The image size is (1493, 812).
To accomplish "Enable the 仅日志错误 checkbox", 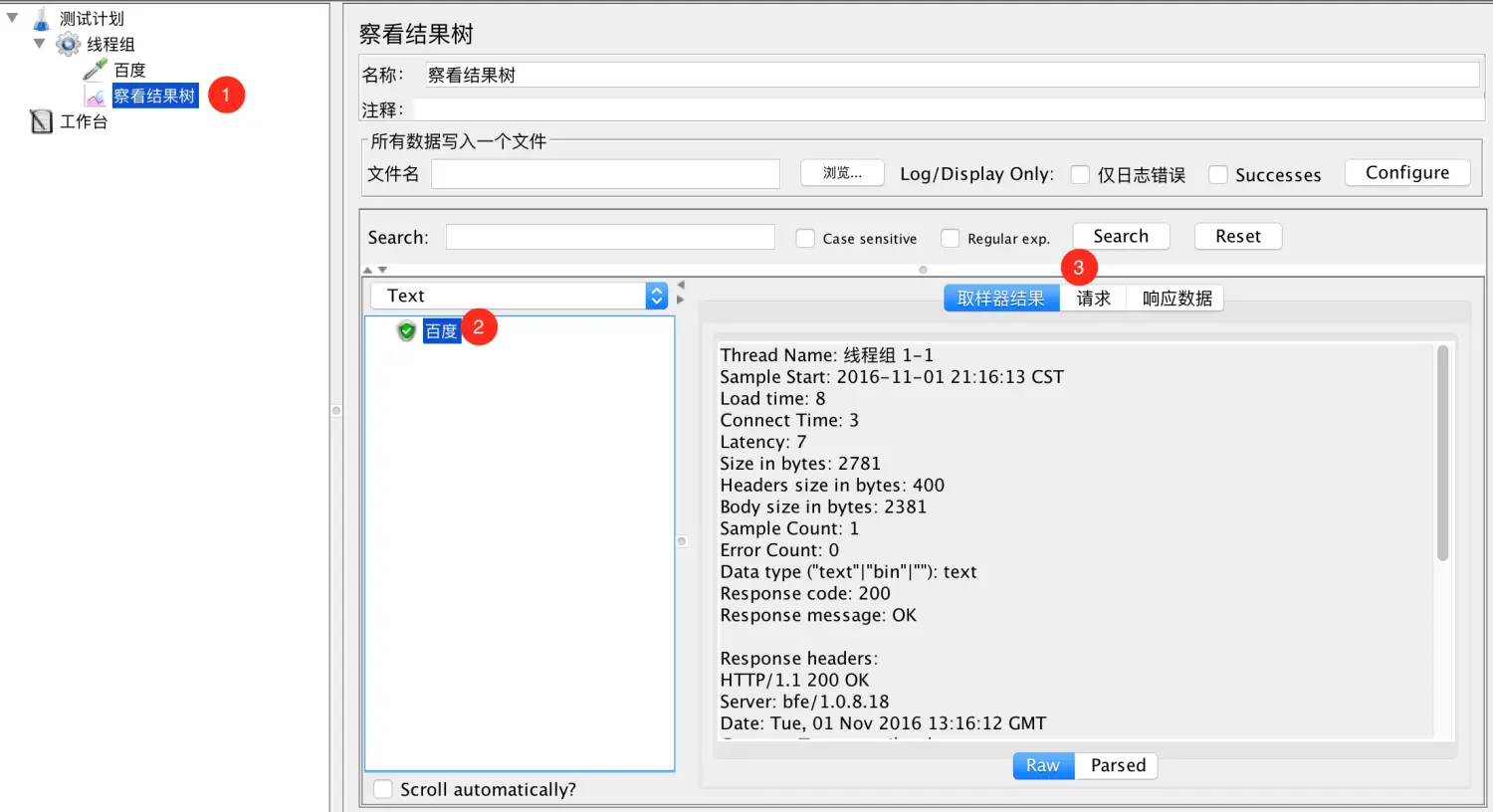I will 1080,174.
